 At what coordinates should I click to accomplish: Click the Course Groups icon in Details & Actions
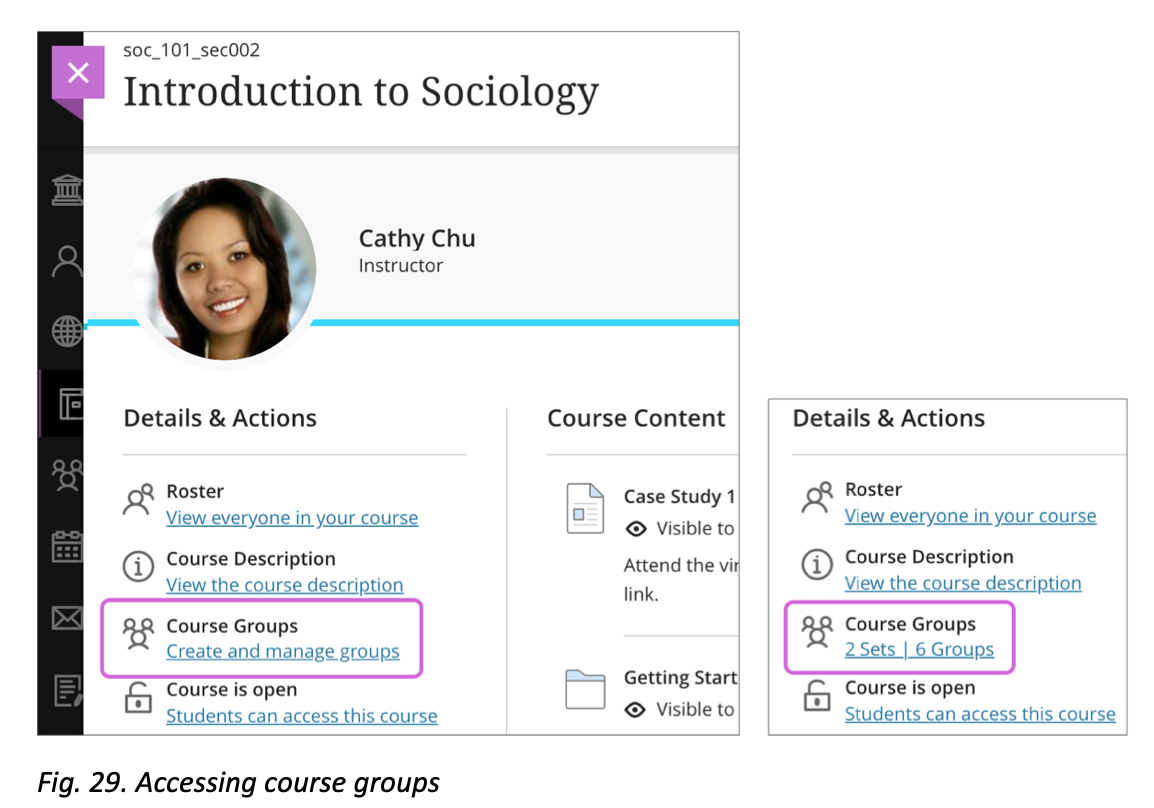138,634
